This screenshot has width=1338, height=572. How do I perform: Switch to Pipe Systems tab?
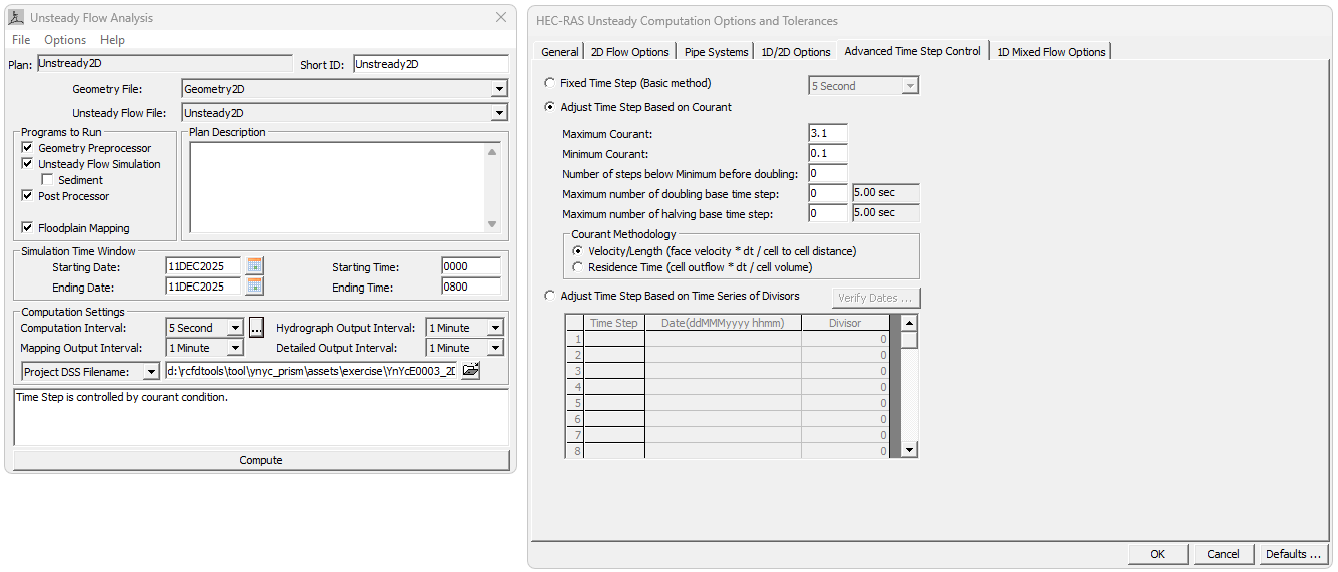[x=716, y=52]
